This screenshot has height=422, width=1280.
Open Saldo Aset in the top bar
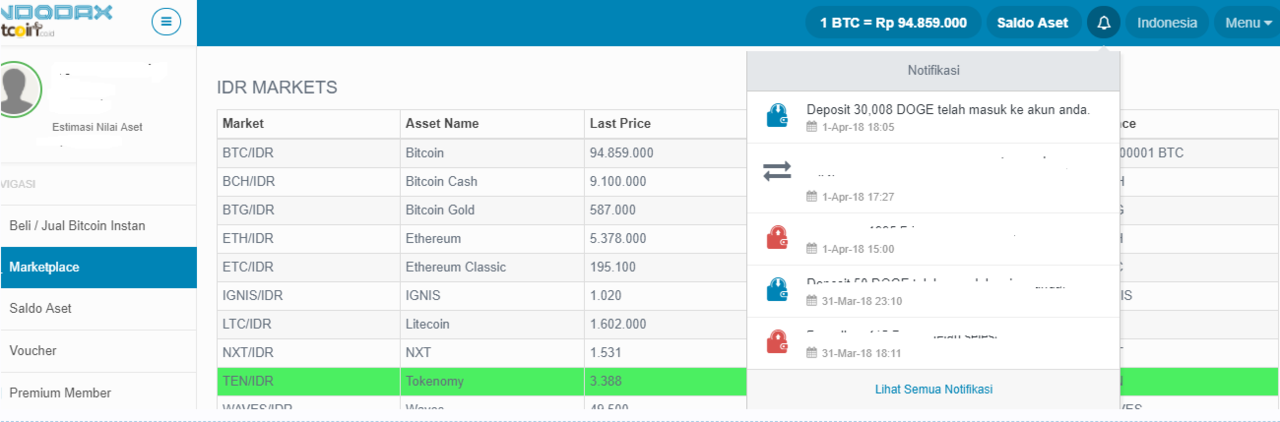click(1032, 23)
